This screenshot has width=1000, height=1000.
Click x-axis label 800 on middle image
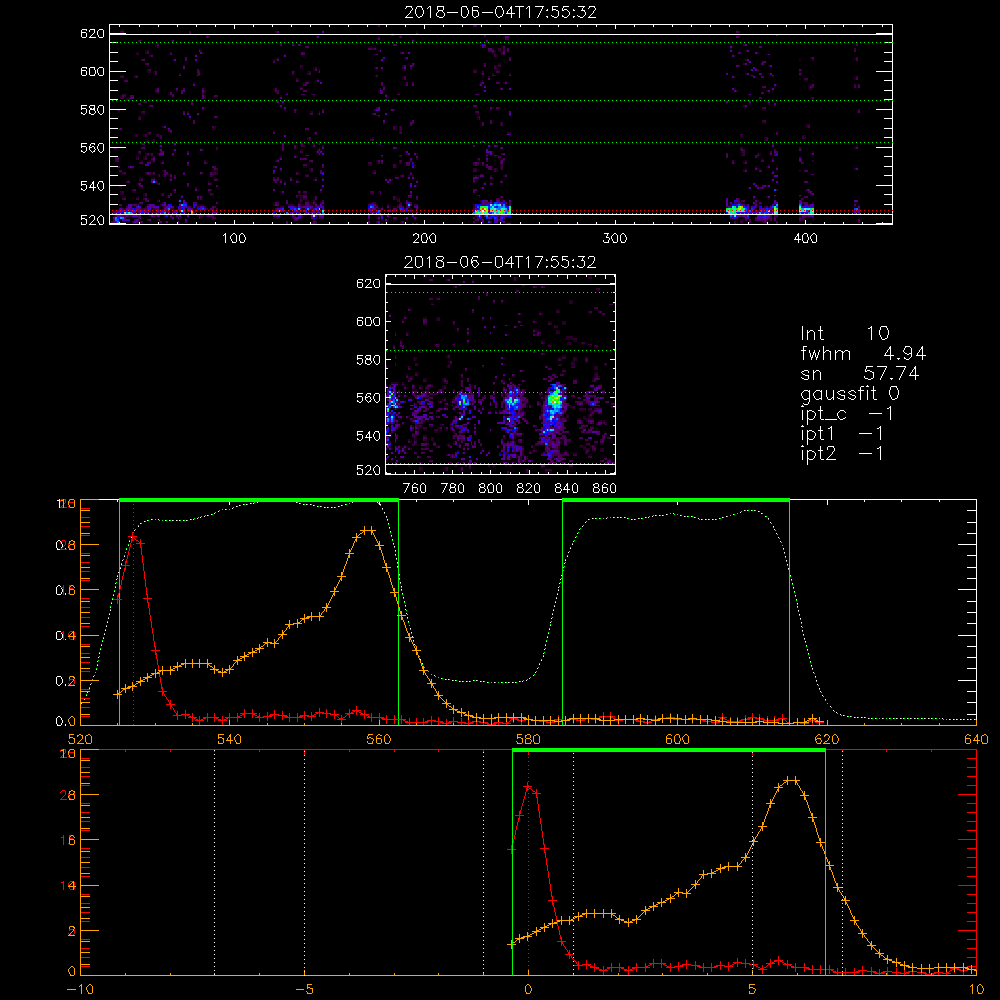pos(490,489)
